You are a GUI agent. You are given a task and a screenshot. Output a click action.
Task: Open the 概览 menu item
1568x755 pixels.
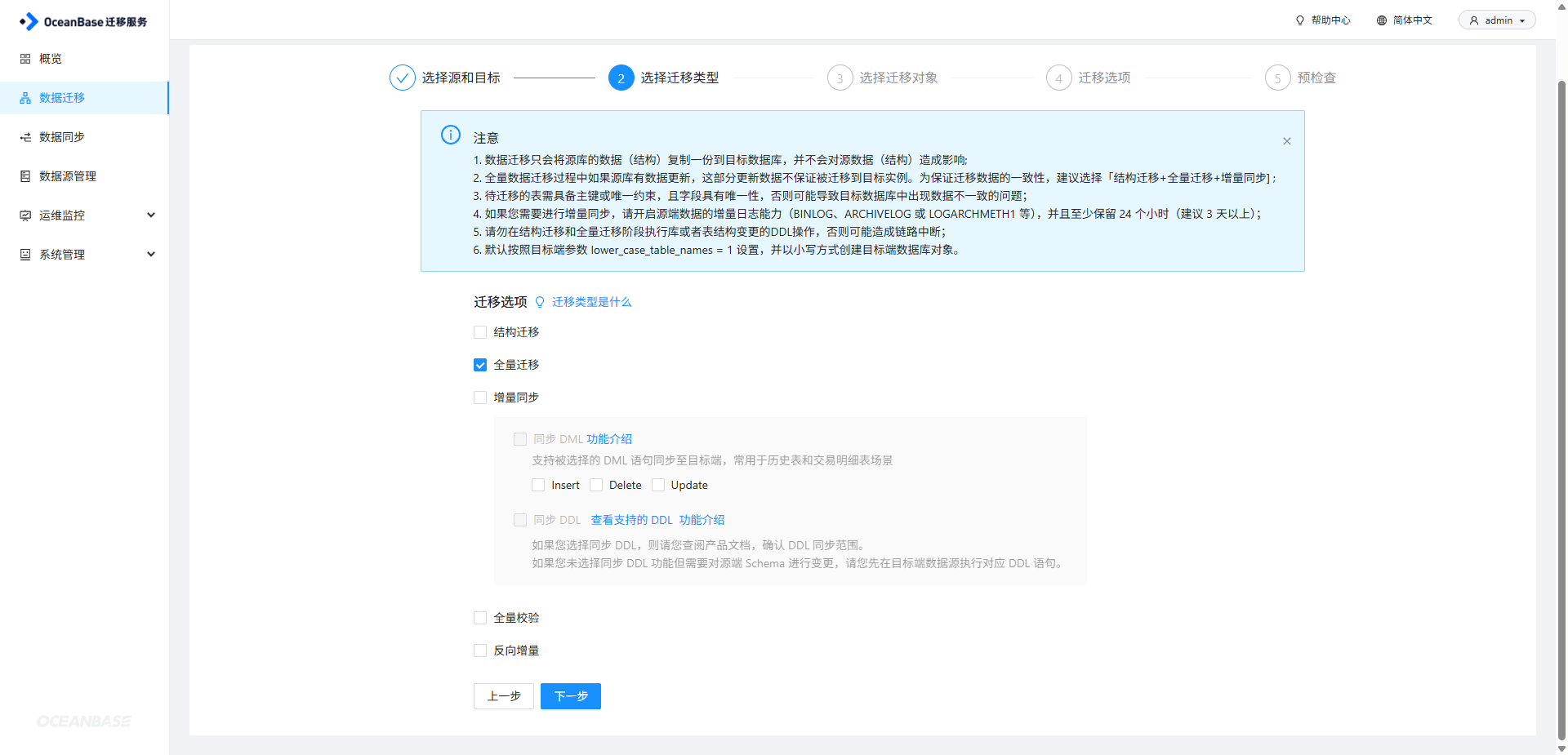pos(84,59)
